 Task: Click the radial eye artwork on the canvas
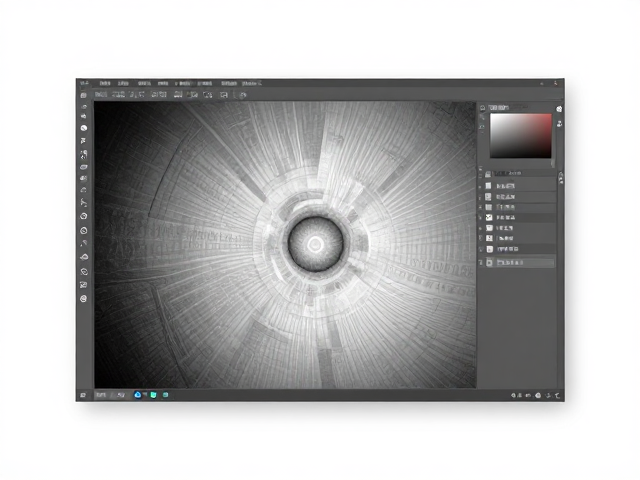click(315, 244)
